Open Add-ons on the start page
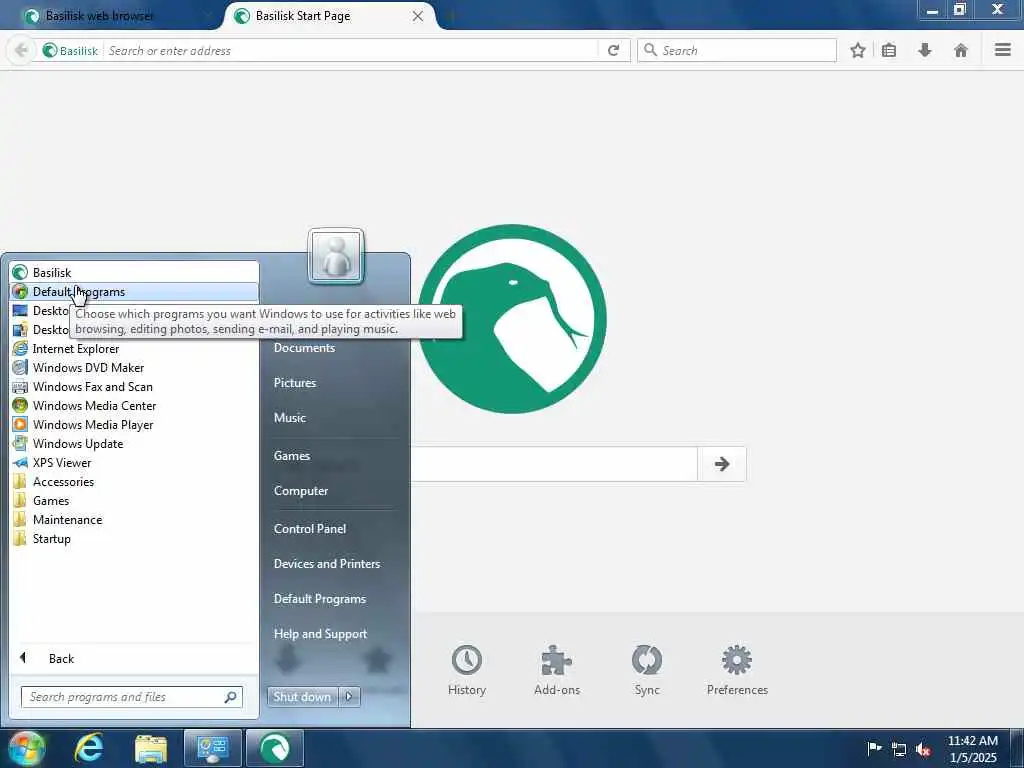This screenshot has height=768, width=1024. [556, 671]
